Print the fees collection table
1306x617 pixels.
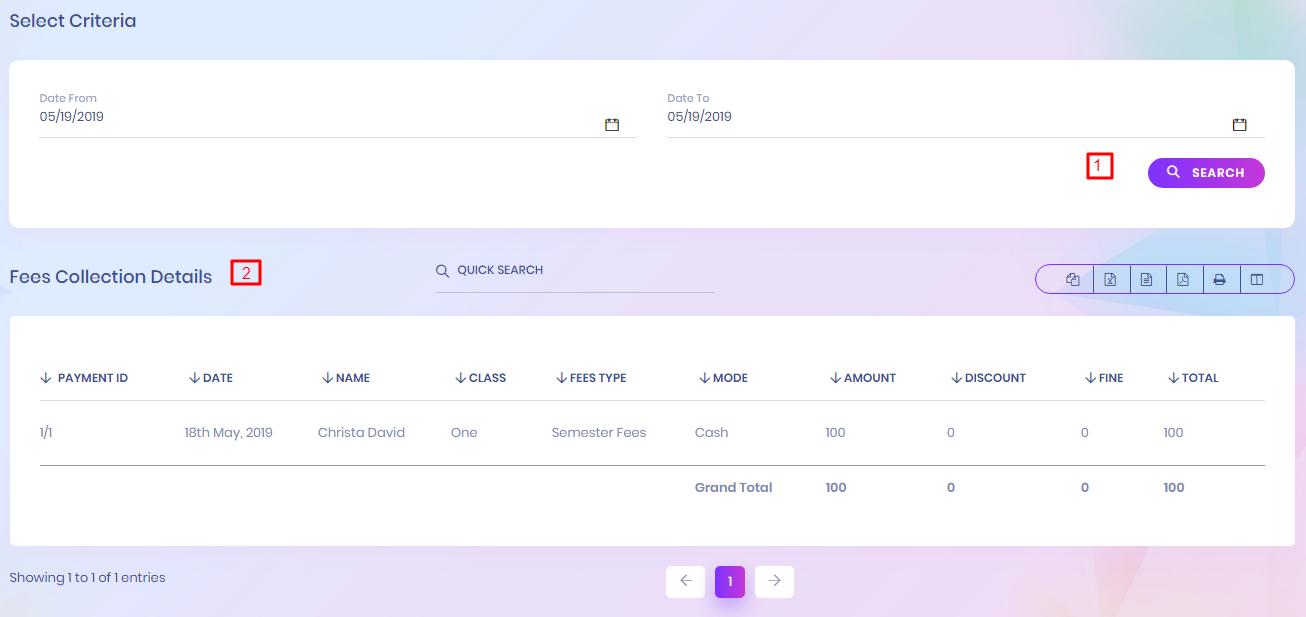1220,280
